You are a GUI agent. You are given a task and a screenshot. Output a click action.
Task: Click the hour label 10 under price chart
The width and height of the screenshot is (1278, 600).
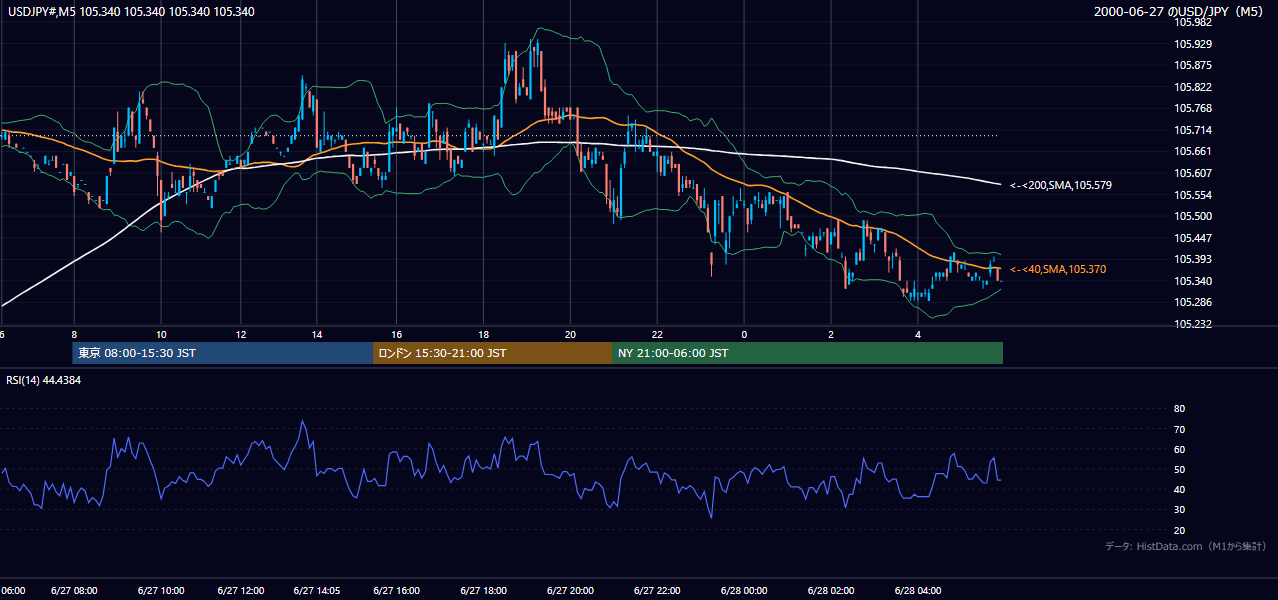pyautogui.click(x=161, y=334)
